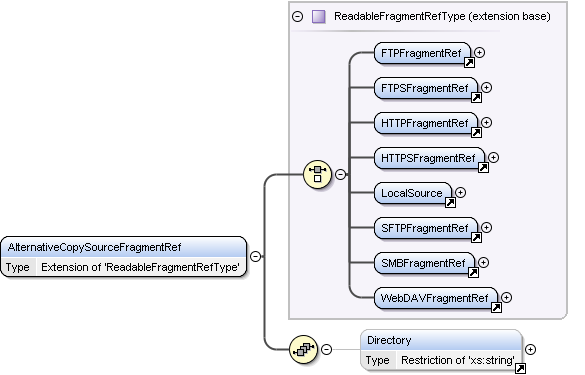Expand the SFTPFragmentRef node

click(487, 228)
